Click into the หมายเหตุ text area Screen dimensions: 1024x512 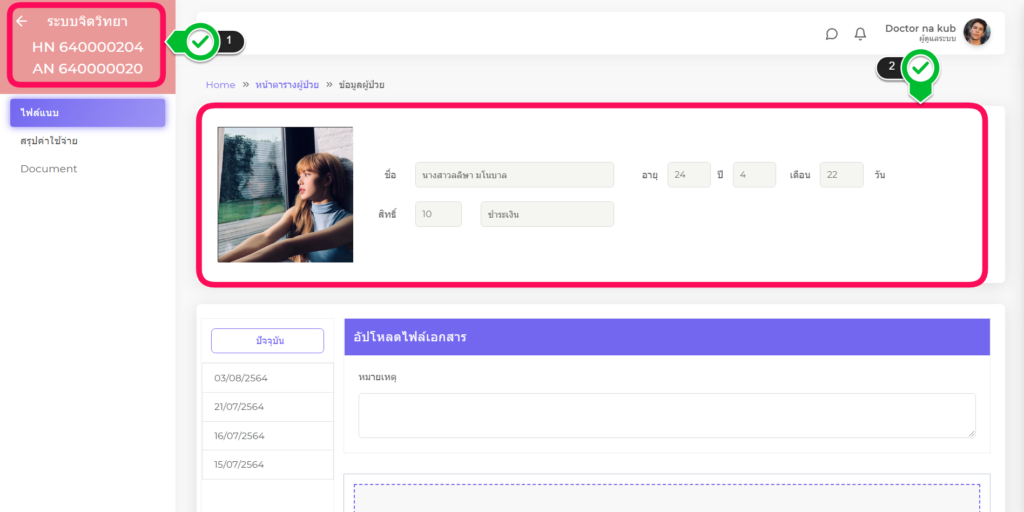point(666,415)
